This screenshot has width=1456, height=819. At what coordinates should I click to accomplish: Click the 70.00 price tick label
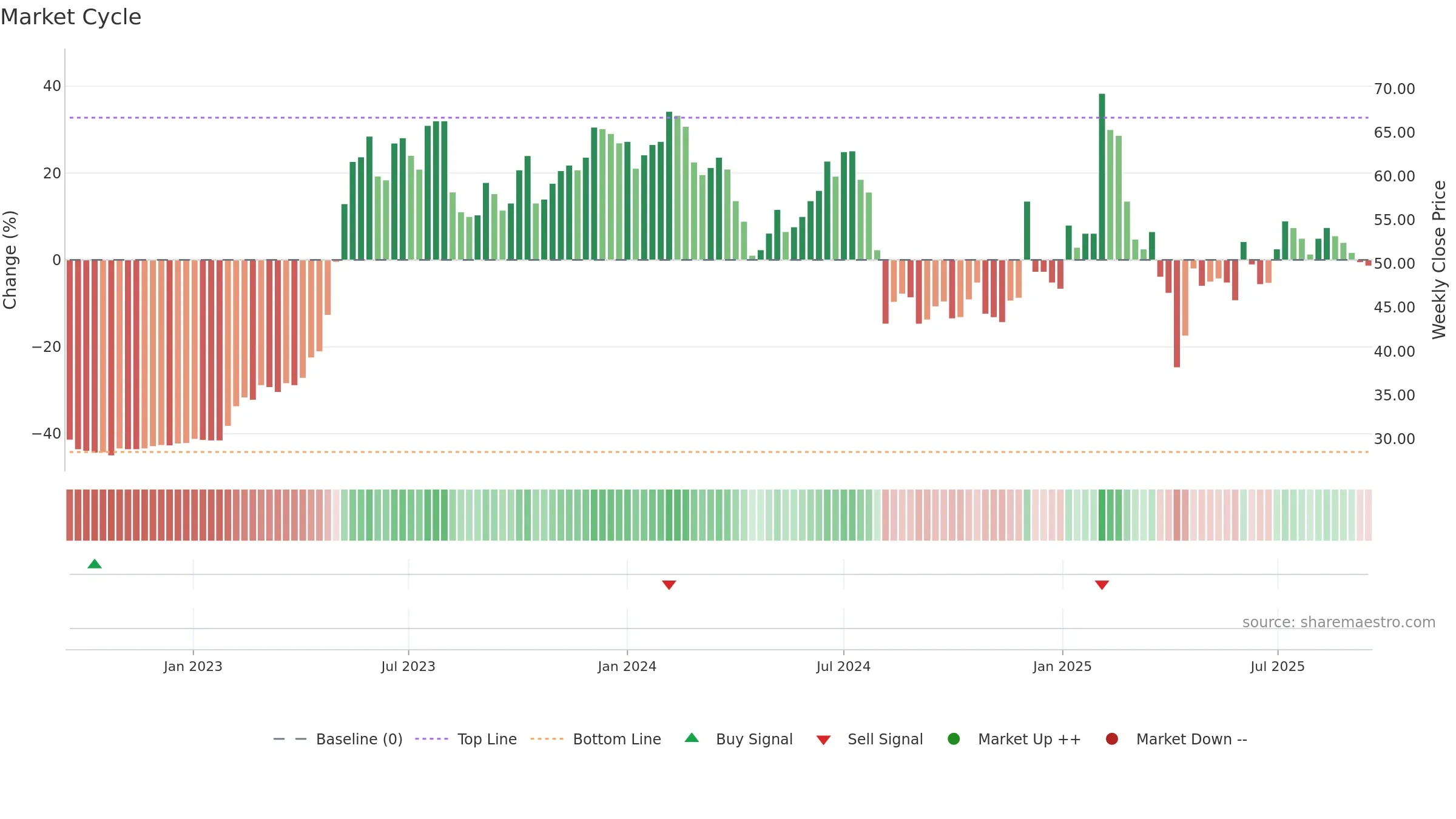1394,89
